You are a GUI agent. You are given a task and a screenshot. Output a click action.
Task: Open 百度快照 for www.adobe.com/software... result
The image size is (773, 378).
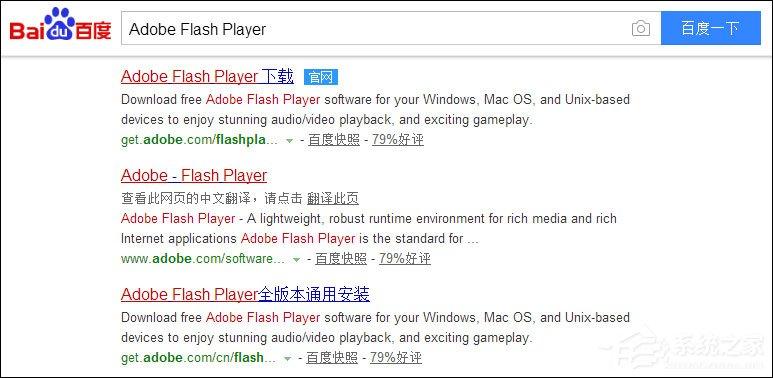341,259
